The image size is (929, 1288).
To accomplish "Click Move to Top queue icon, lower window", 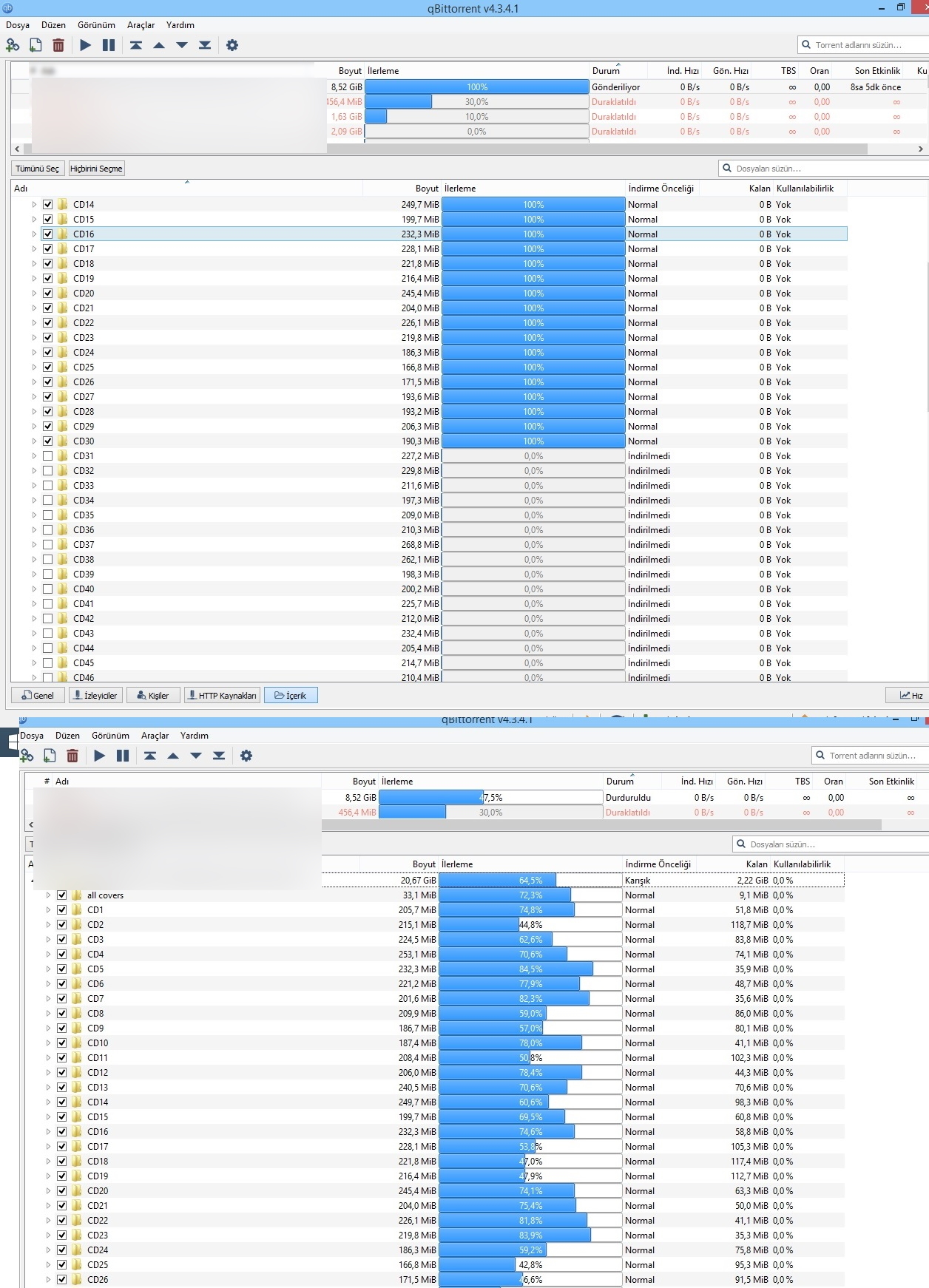I will coord(150,756).
